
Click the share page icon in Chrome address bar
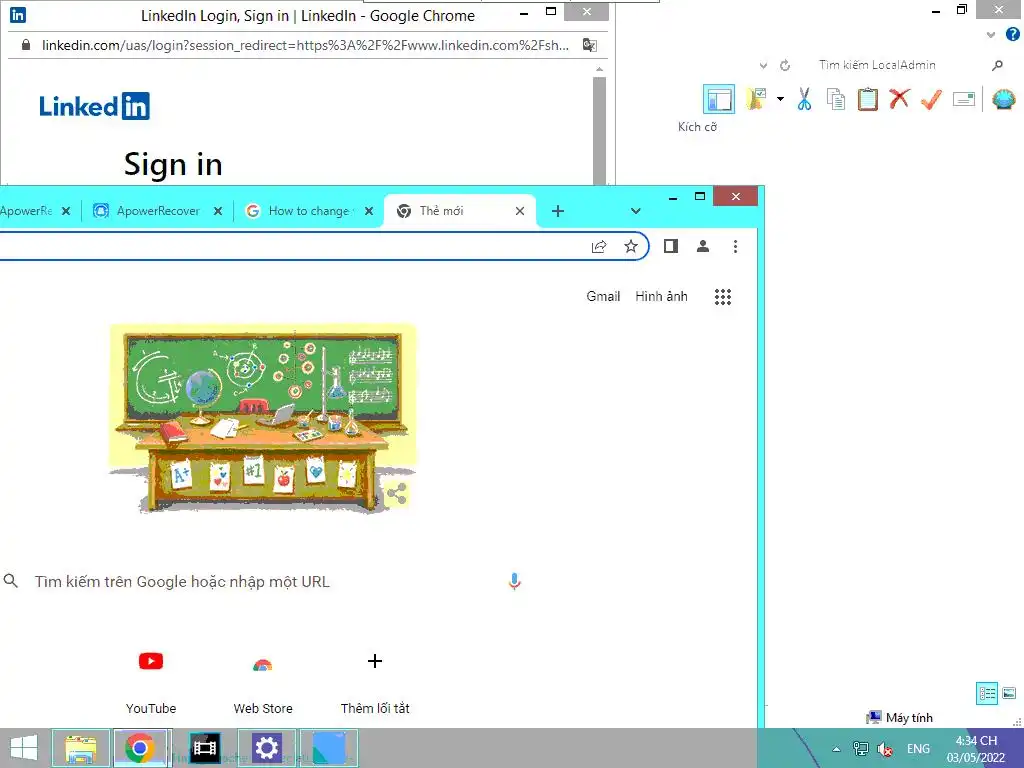[599, 246]
